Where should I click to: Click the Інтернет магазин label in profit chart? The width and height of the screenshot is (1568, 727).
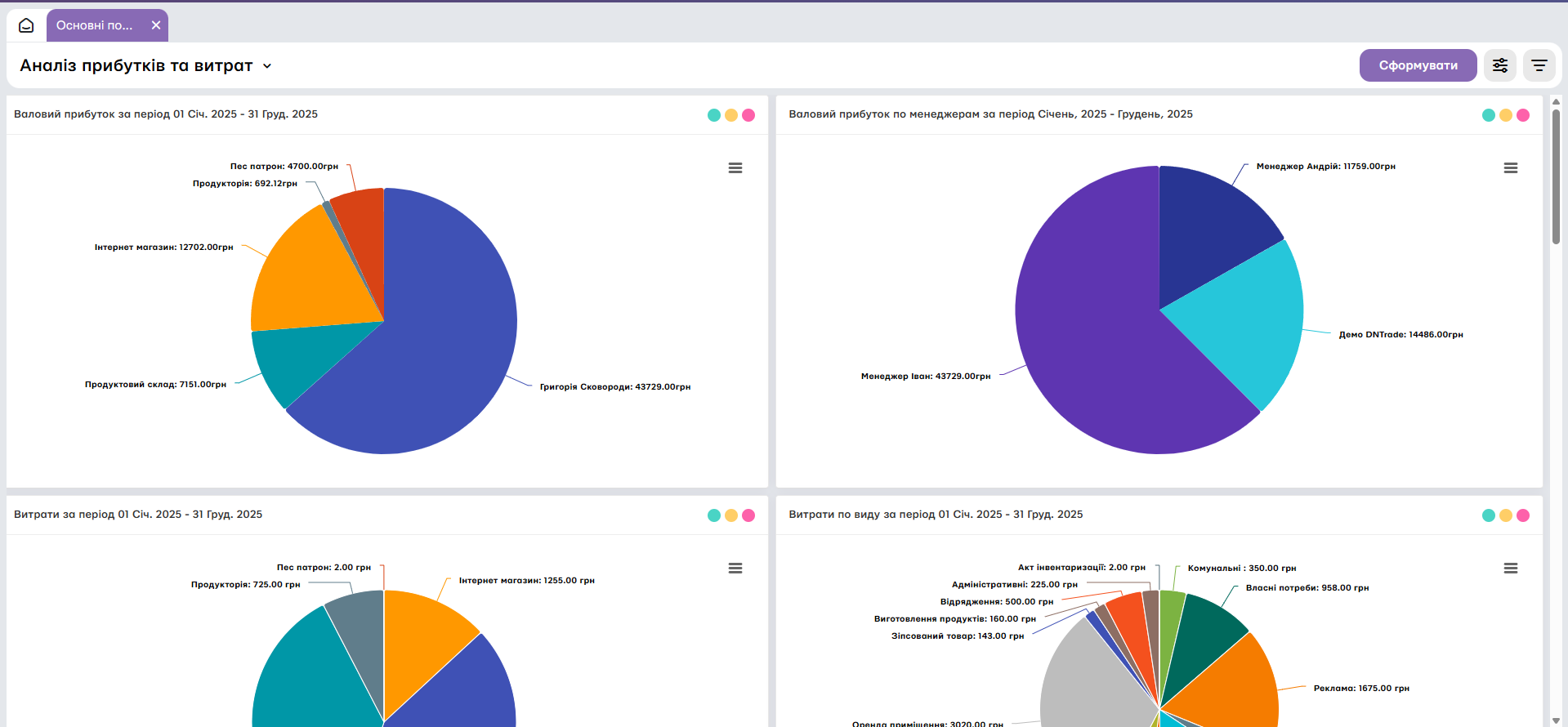tap(163, 247)
